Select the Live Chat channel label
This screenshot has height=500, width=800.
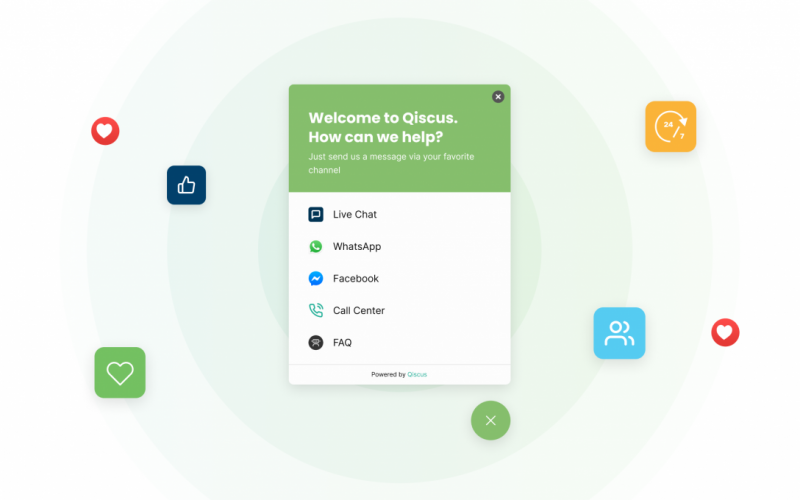355,214
